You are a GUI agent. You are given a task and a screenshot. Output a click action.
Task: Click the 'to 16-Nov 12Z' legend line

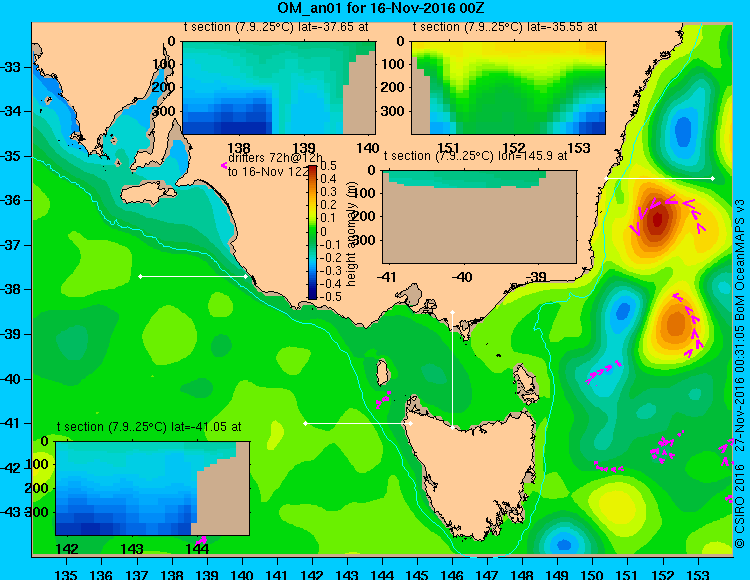268,172
